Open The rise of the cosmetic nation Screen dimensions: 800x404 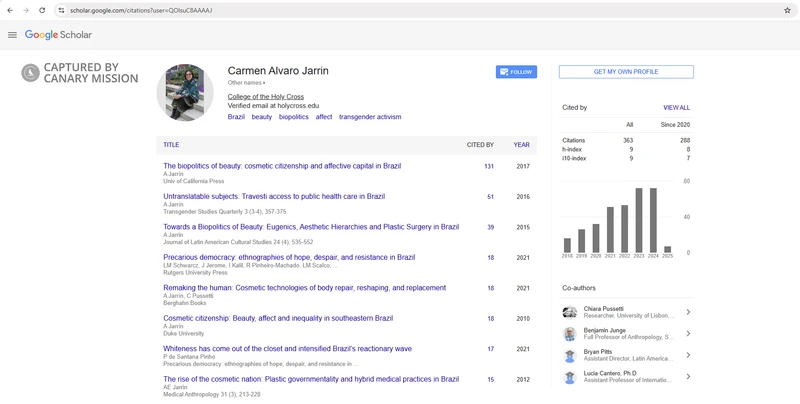[311, 380]
